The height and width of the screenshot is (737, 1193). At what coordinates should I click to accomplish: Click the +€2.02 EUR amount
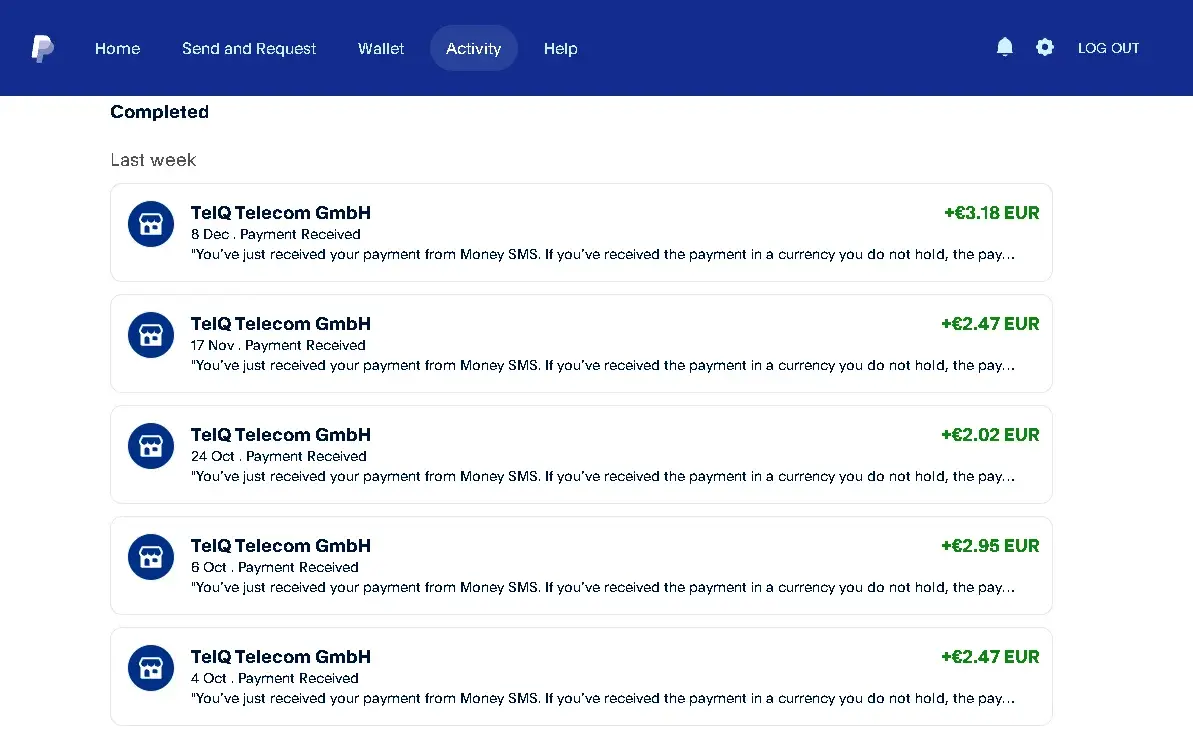(990, 435)
